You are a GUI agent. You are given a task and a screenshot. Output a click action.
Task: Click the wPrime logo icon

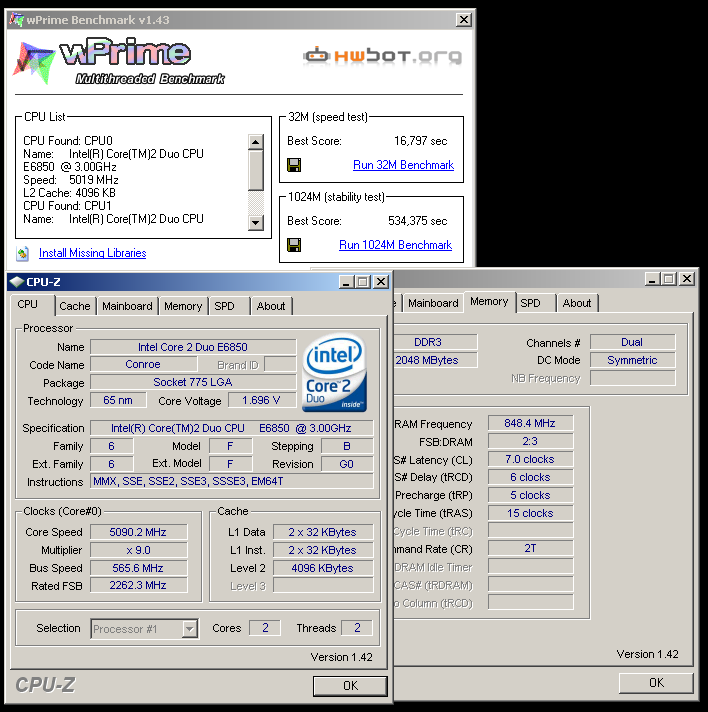point(34,62)
